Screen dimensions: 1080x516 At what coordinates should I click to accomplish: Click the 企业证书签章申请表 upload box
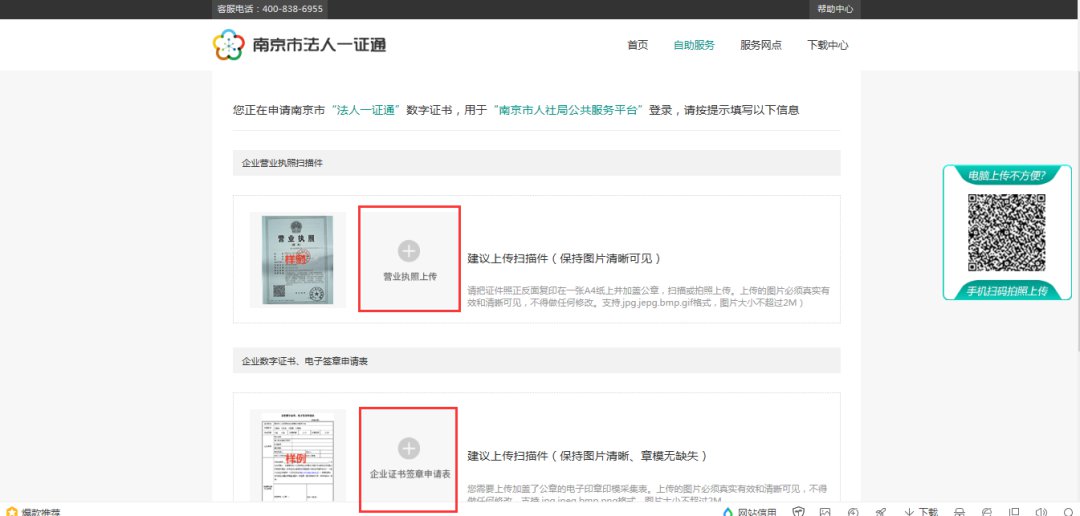(409, 458)
